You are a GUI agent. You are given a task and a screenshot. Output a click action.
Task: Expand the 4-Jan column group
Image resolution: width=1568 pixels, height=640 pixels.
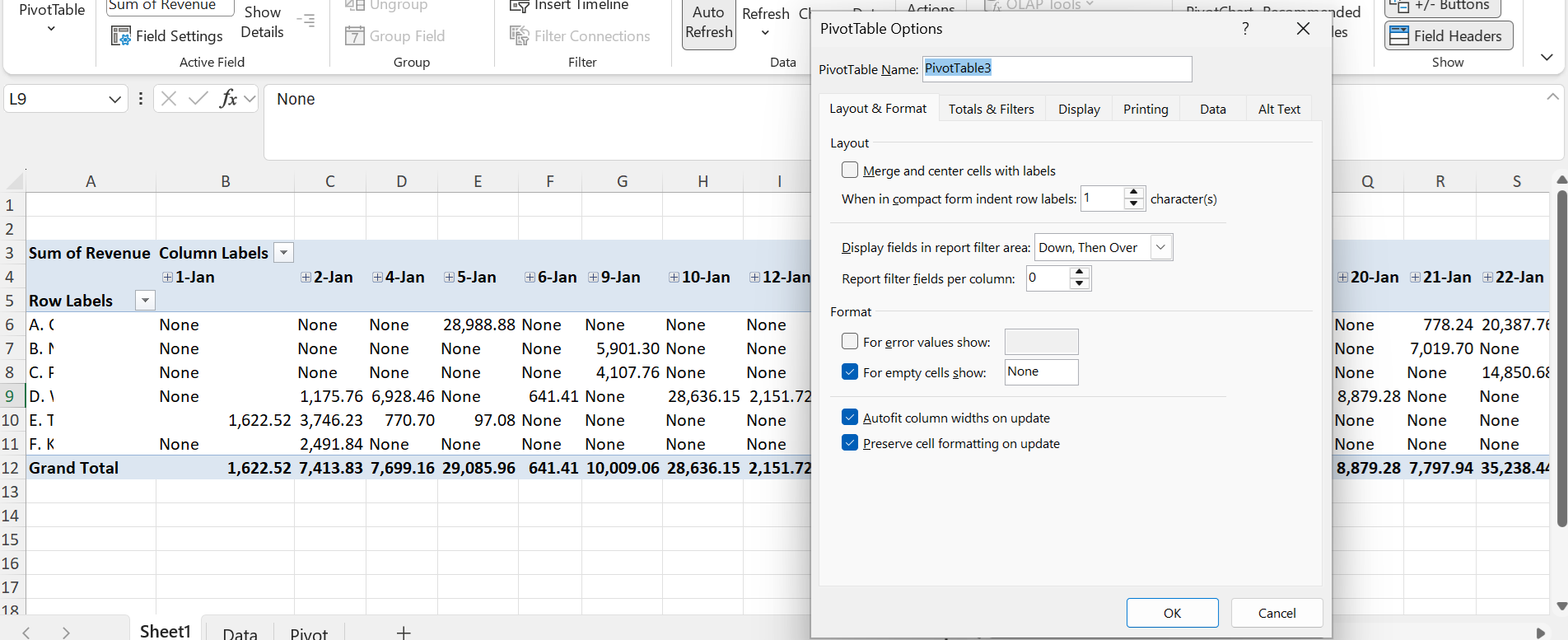click(x=377, y=278)
